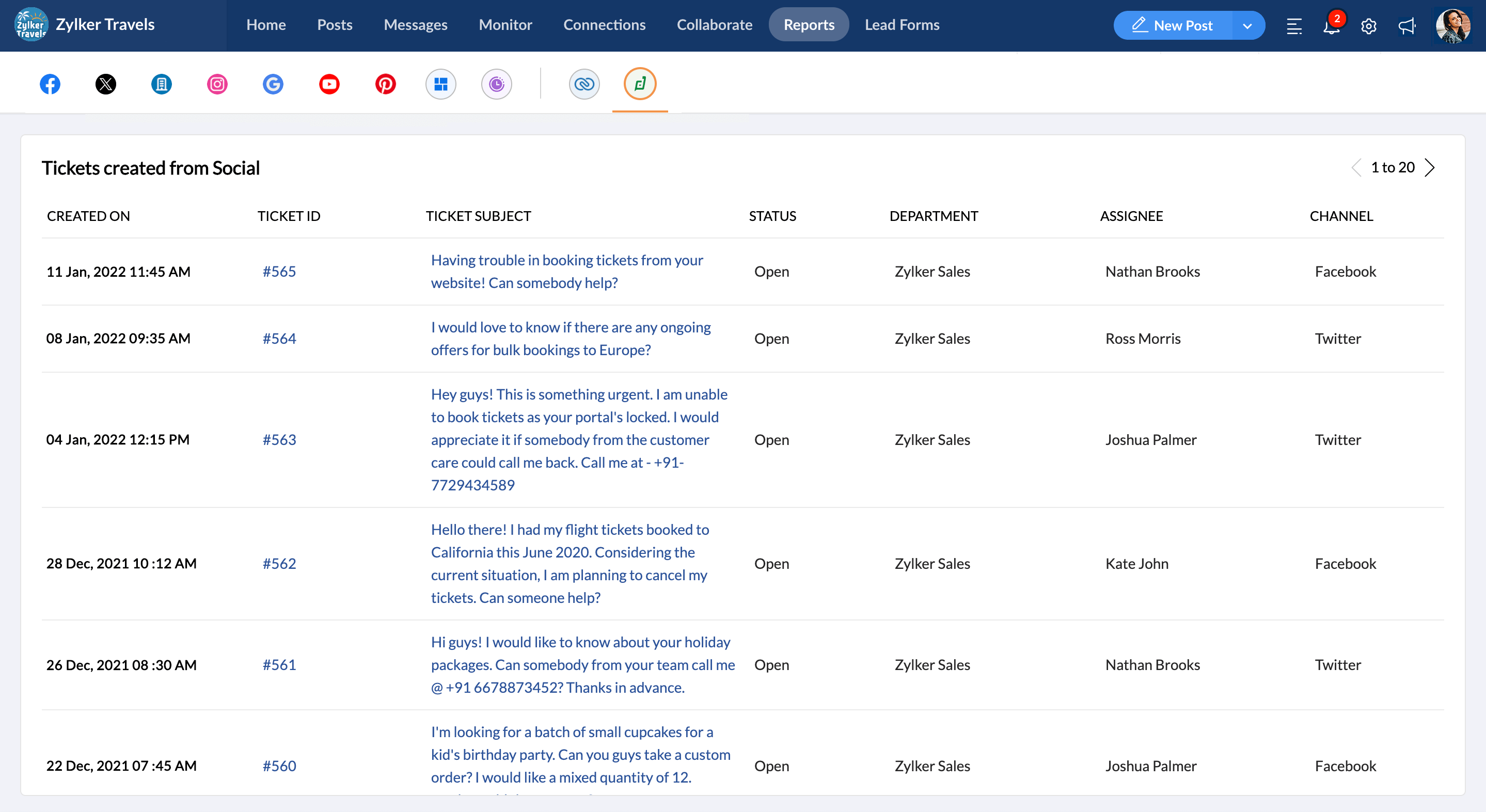Switch to the Monitor tab
This screenshot has height=812, width=1486.
[505, 25]
